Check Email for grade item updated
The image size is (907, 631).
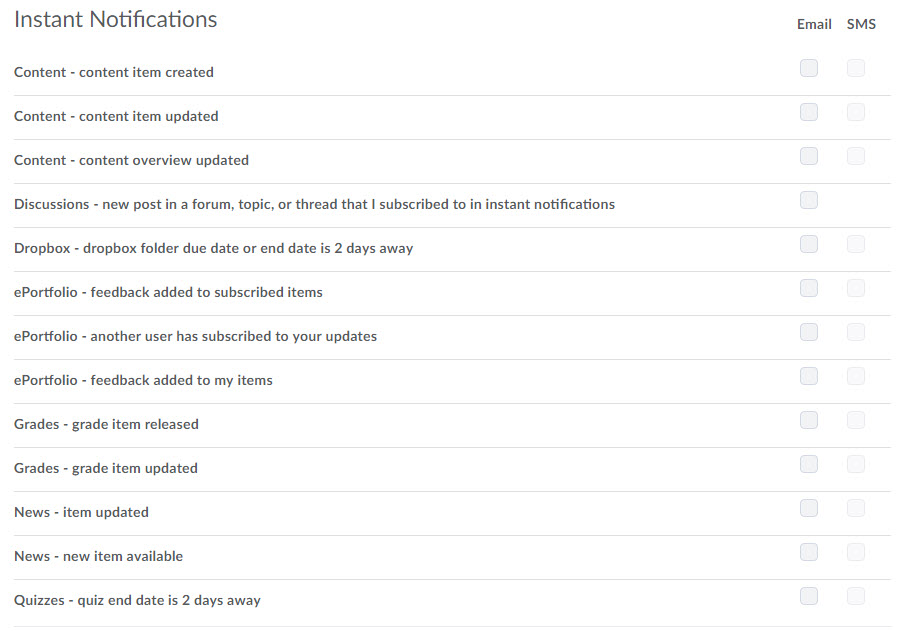pyautogui.click(x=809, y=464)
